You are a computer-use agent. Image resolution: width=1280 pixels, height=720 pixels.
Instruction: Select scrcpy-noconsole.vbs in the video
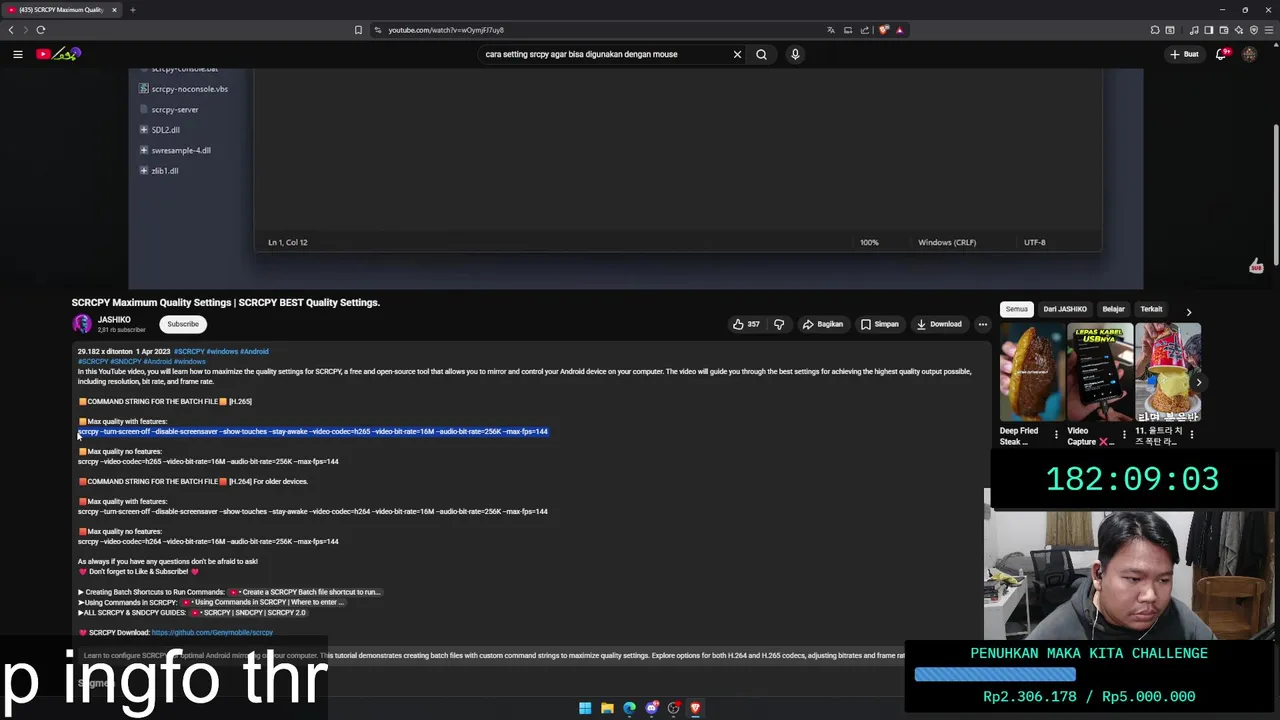184,89
